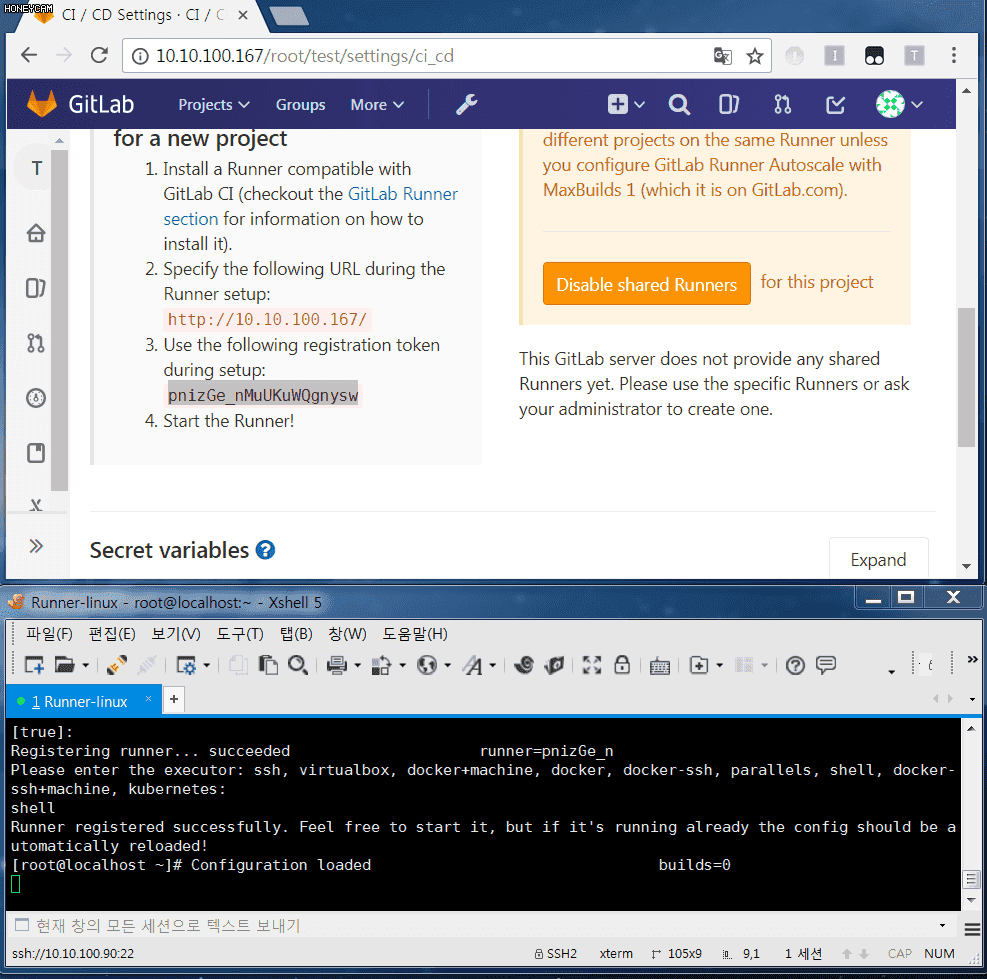Open Xshell Help question mark icon
Viewport: 987px width, 979px height.
click(x=796, y=665)
